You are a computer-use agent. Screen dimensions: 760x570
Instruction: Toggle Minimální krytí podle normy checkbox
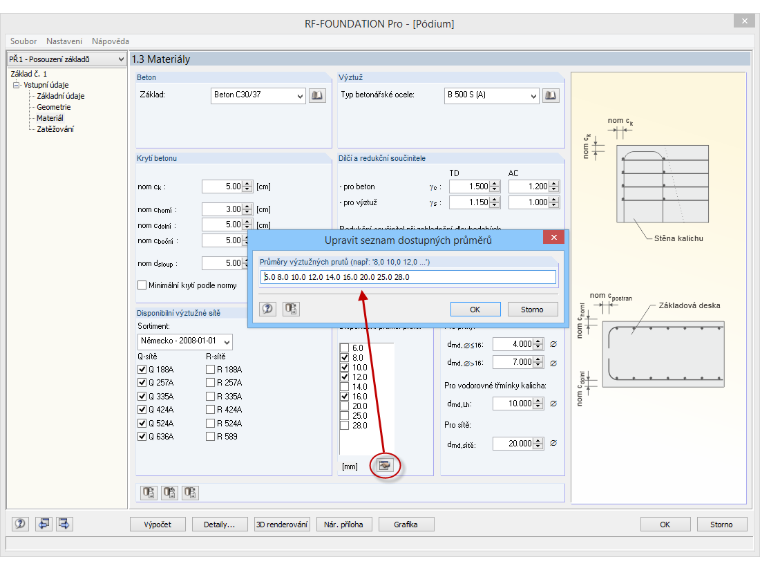pyautogui.click(x=142, y=285)
